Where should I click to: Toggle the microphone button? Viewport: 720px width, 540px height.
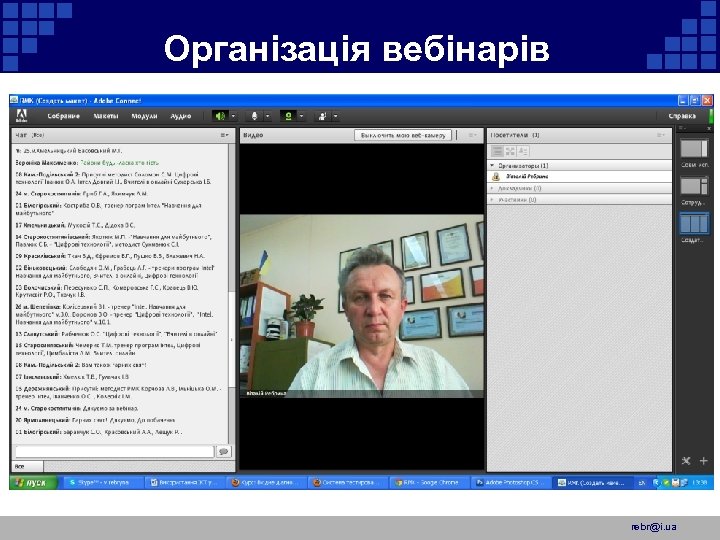click(254, 116)
